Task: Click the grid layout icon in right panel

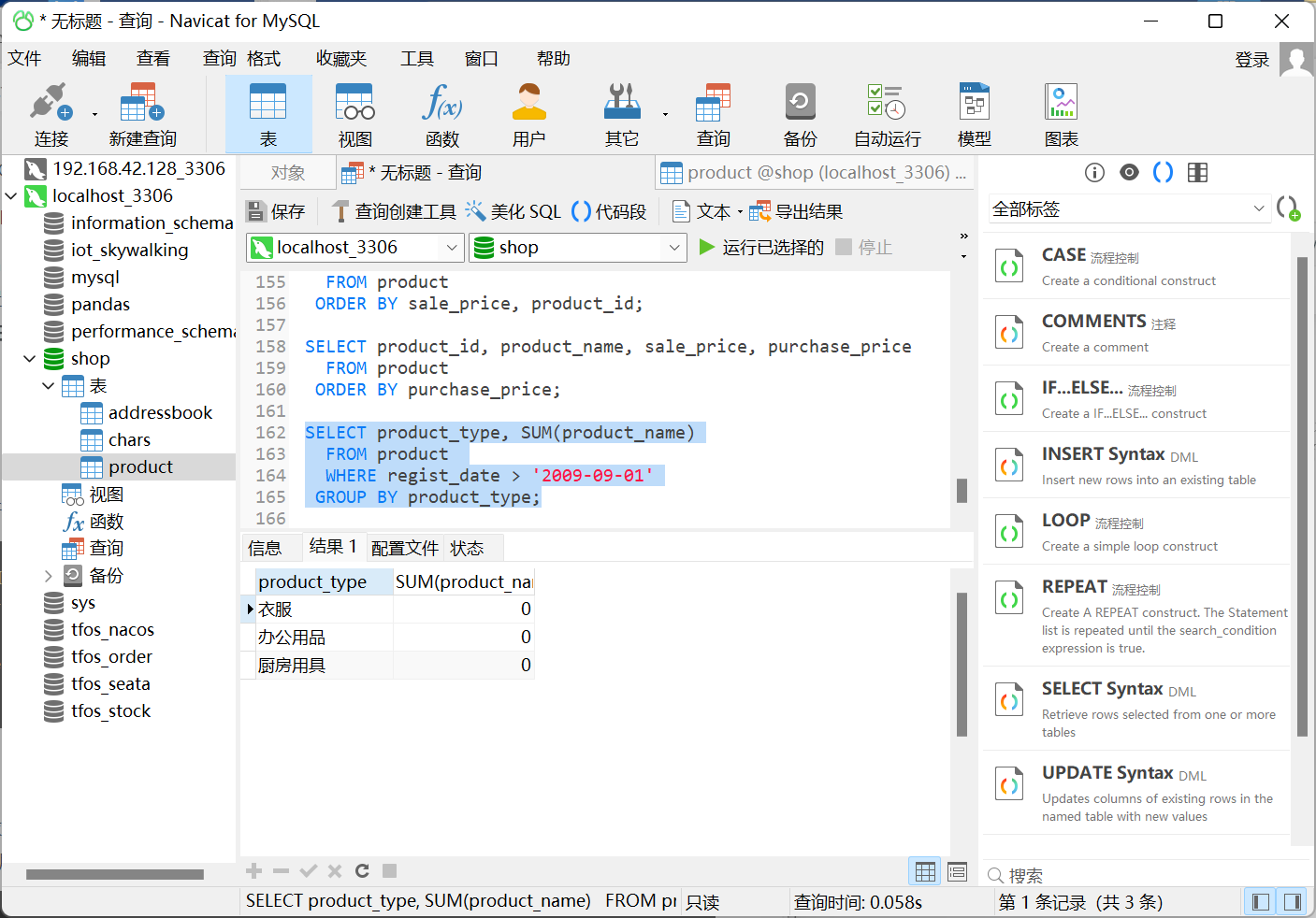Action: [1197, 172]
